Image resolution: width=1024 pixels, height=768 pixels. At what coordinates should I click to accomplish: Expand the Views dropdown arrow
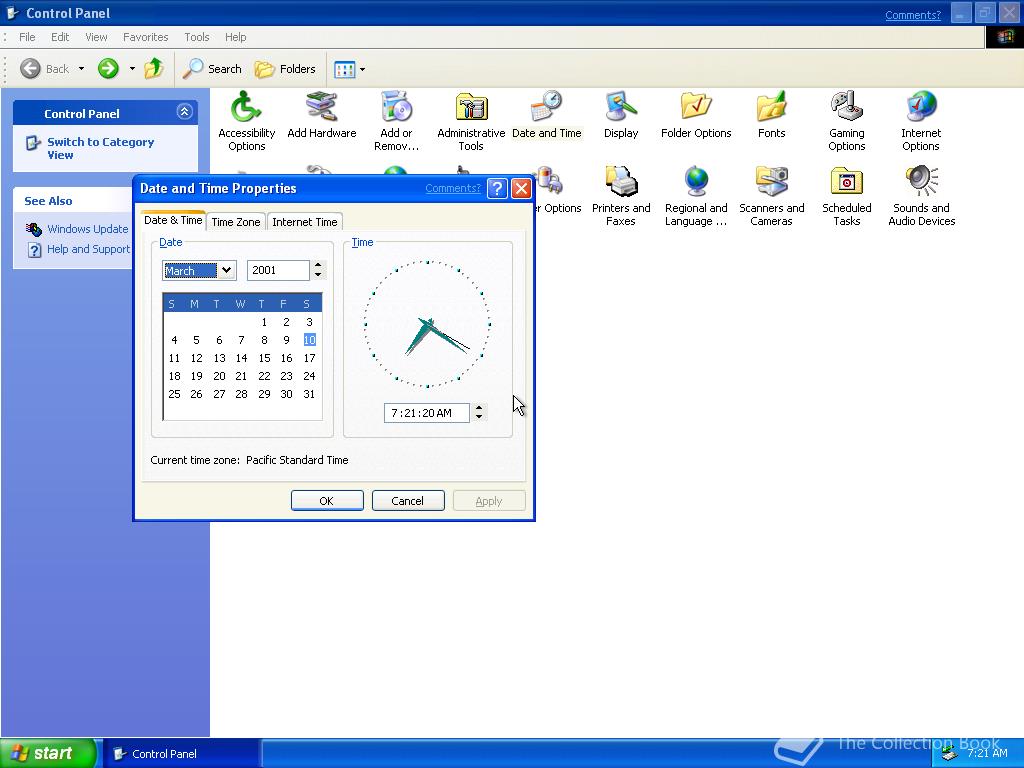[362, 69]
